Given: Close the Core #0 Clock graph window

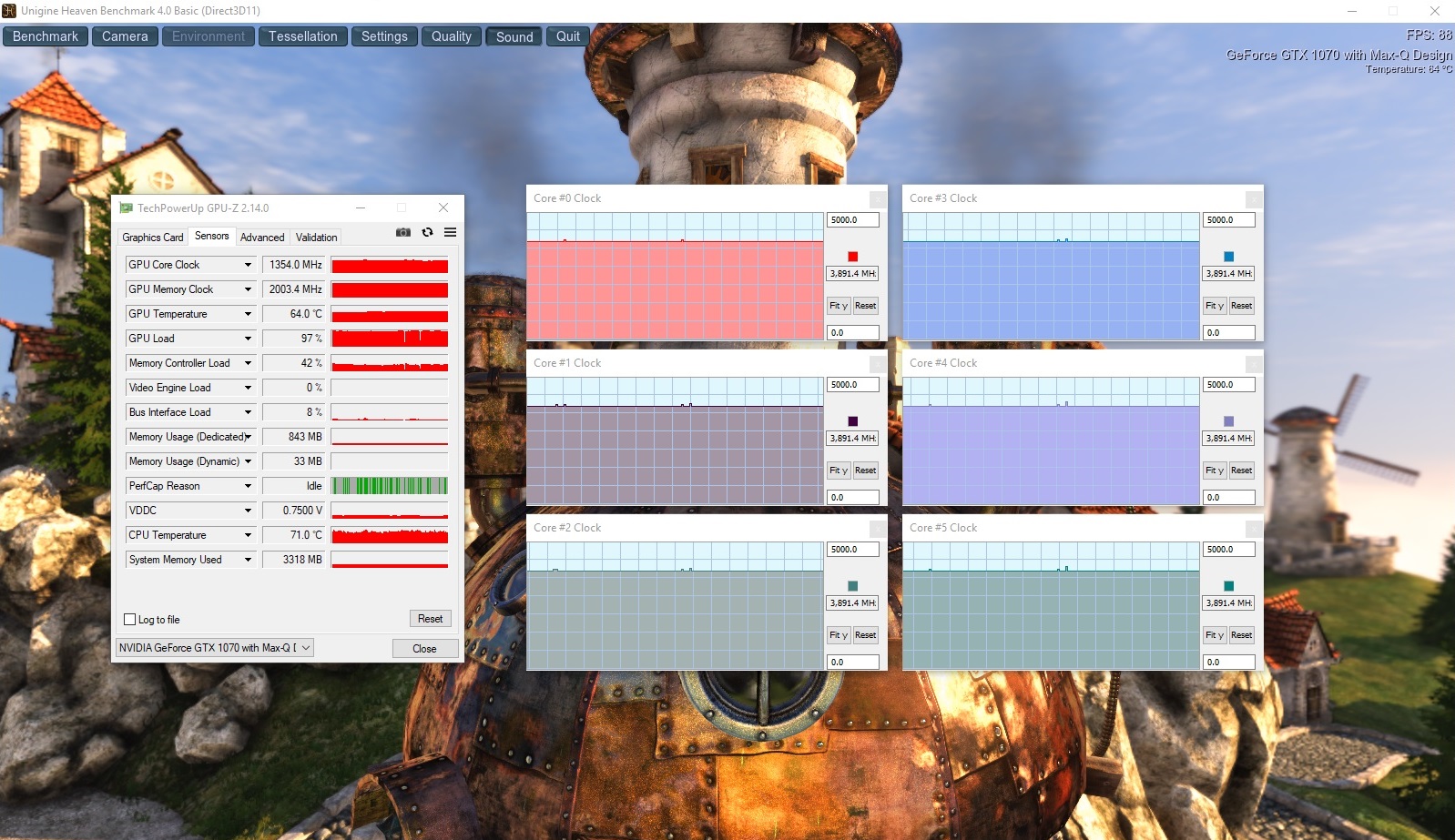Looking at the screenshot, I should 878,198.
